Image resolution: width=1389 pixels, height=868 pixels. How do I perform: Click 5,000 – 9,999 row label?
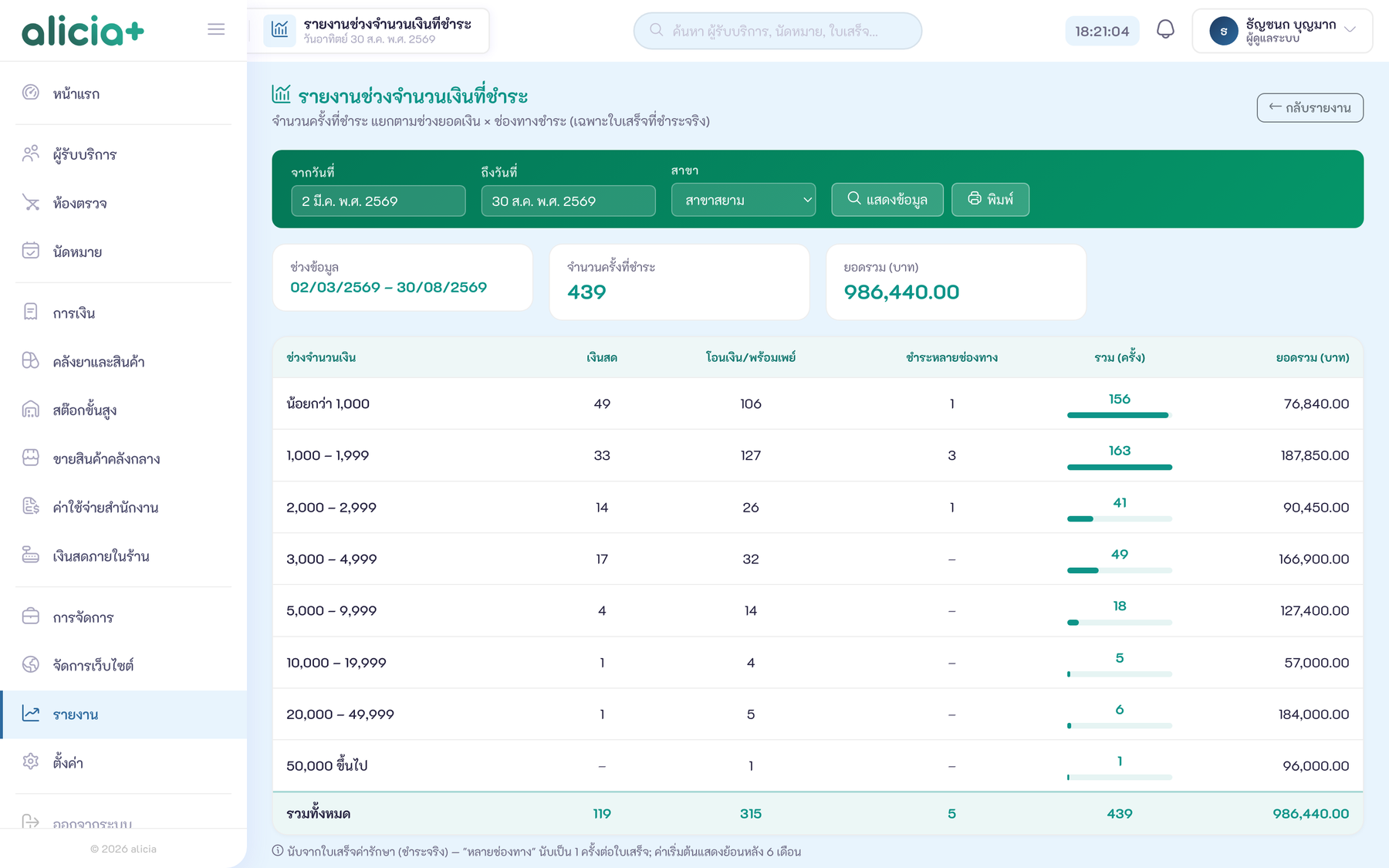(x=331, y=610)
